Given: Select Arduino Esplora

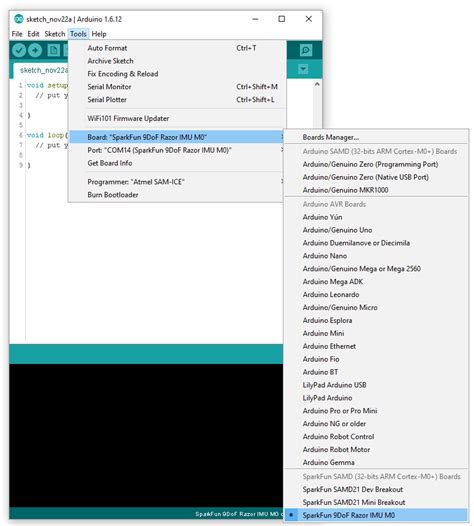Looking at the screenshot, I should click(376, 320).
